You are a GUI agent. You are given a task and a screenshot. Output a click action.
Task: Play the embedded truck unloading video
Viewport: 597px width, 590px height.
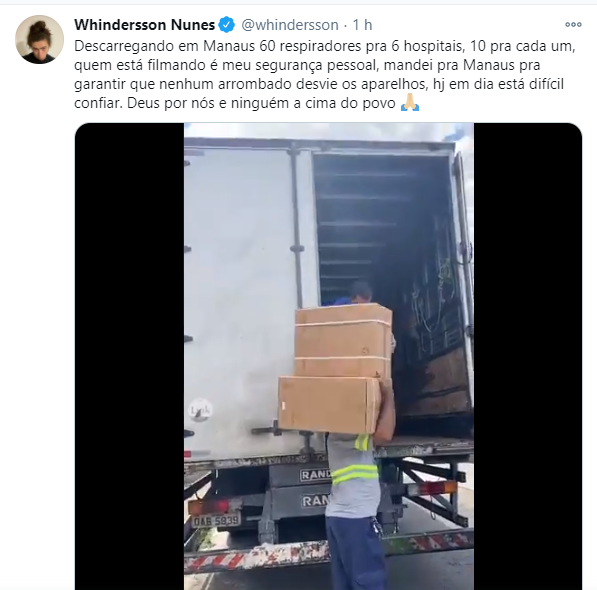(329, 356)
